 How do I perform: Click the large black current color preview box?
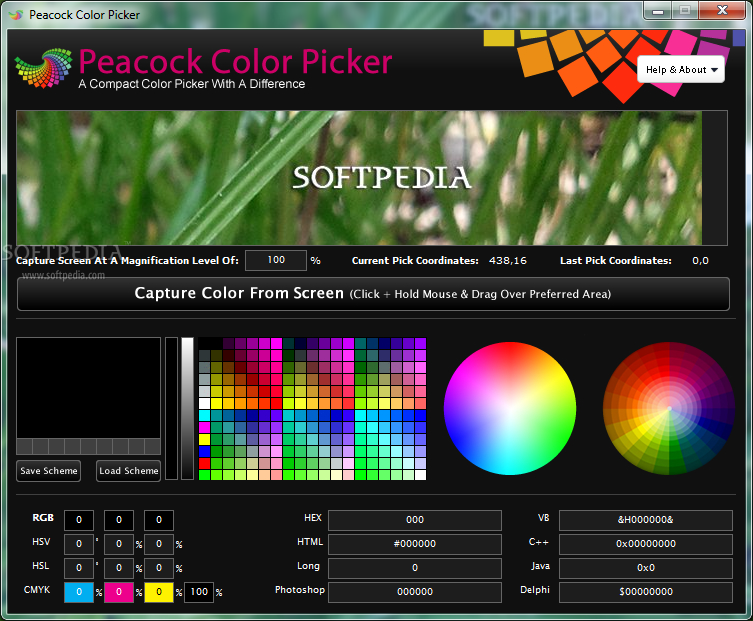pos(88,388)
